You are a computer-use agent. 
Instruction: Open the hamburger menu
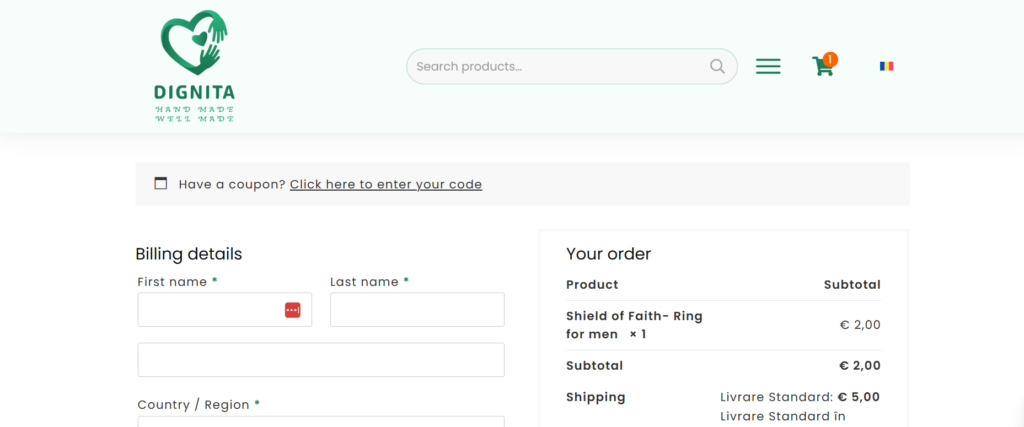coord(768,66)
